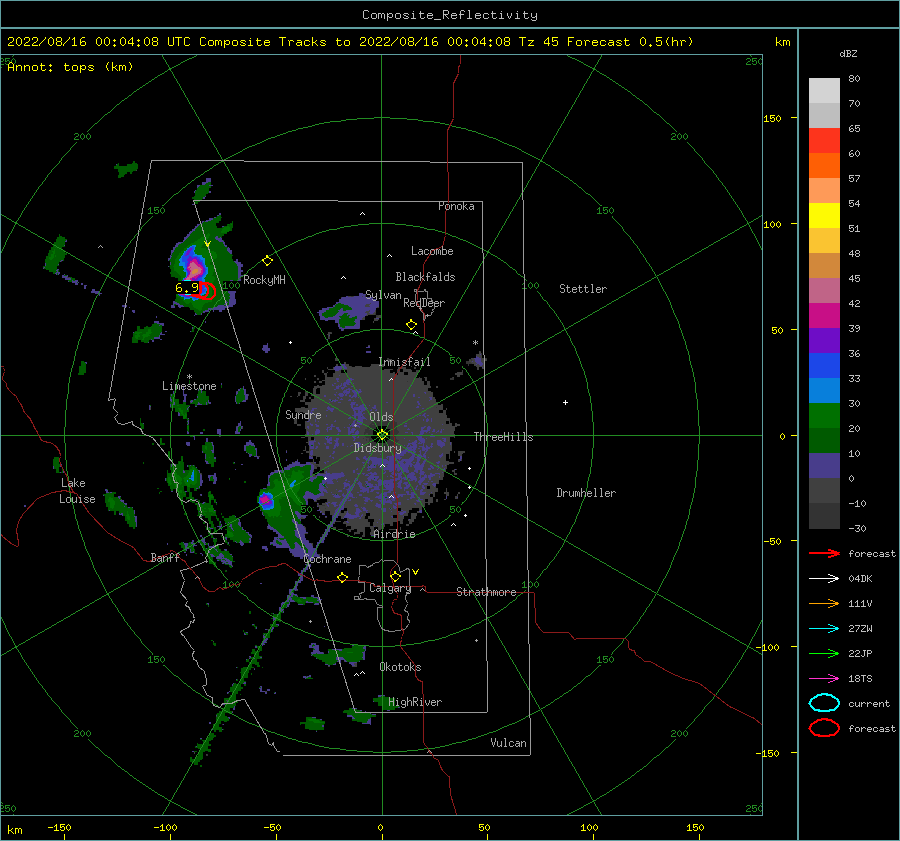The height and width of the screenshot is (841, 900).
Task: Click the red forecast ellipse on the storm cell
Action: click(x=207, y=291)
